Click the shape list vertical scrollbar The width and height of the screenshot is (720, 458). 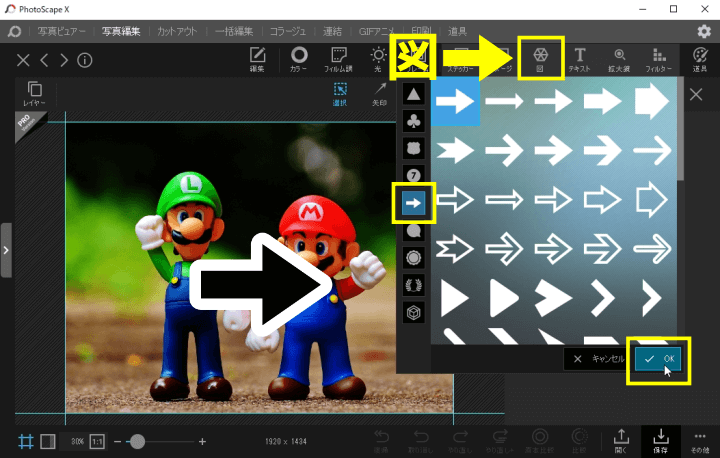click(681, 129)
